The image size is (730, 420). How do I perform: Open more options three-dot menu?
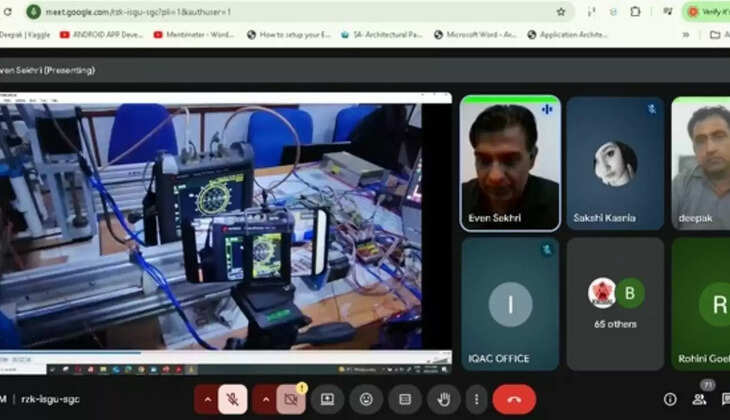476,399
